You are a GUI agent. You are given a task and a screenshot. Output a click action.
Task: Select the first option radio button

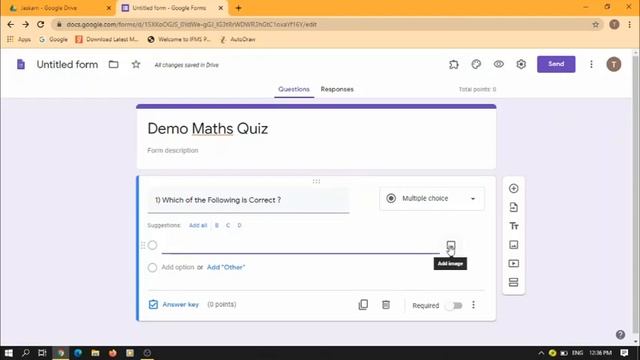pyautogui.click(x=152, y=245)
